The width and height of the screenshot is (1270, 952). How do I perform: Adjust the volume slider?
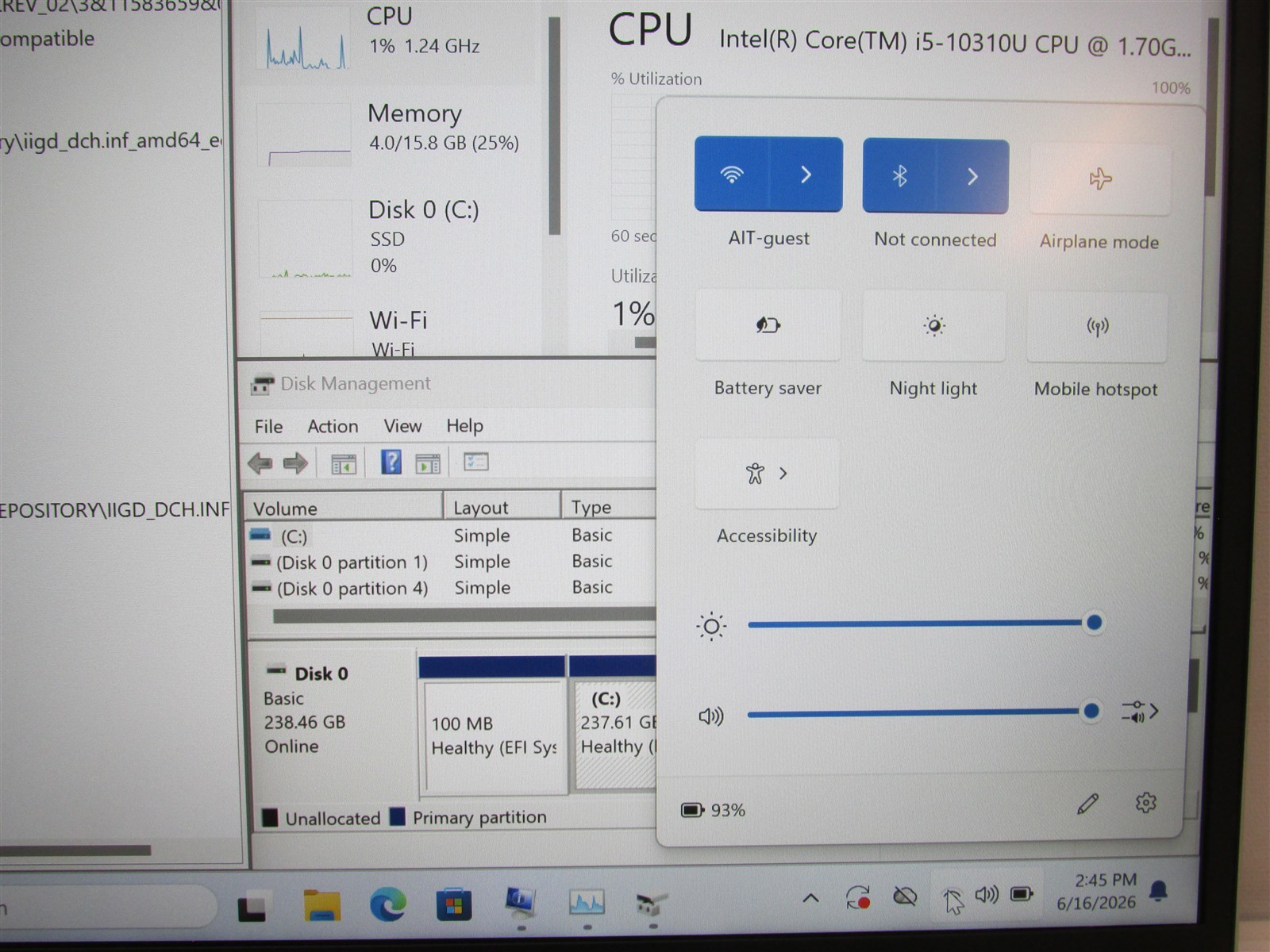[x=921, y=712]
